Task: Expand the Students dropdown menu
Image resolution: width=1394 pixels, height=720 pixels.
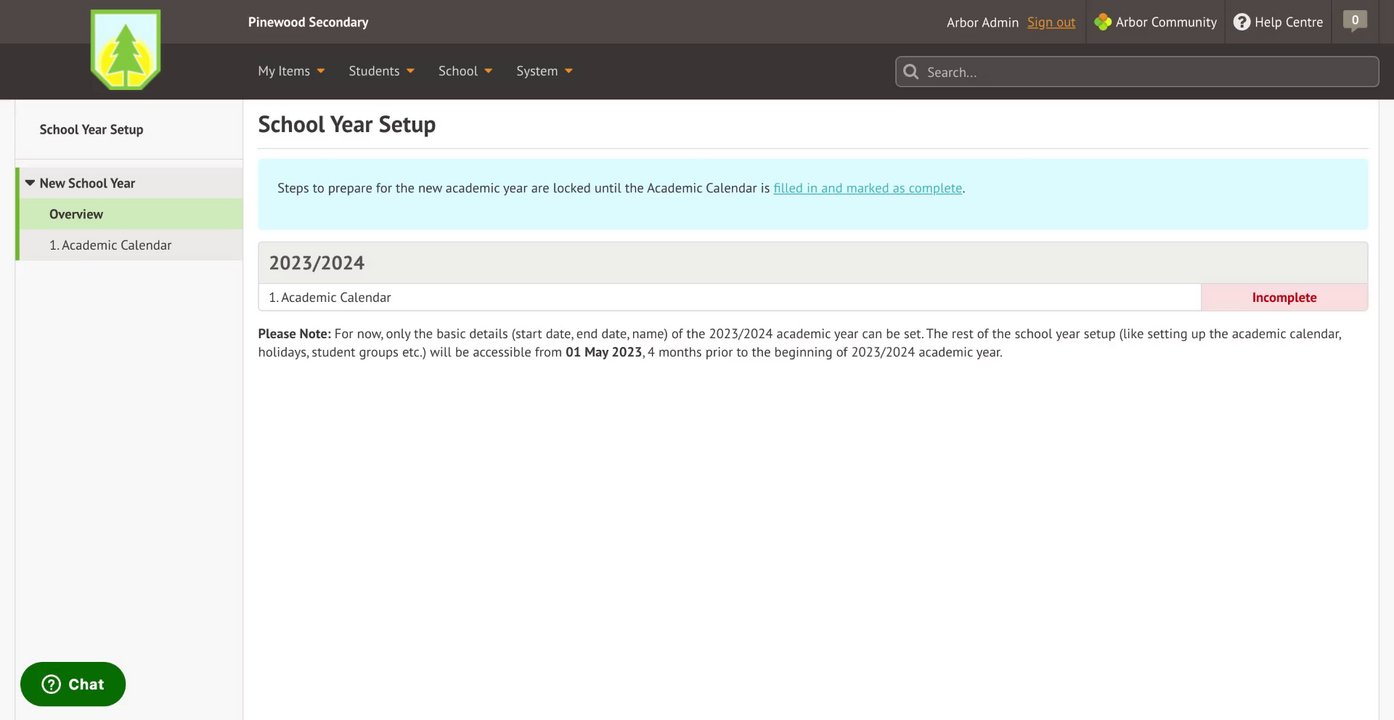Action: (381, 71)
